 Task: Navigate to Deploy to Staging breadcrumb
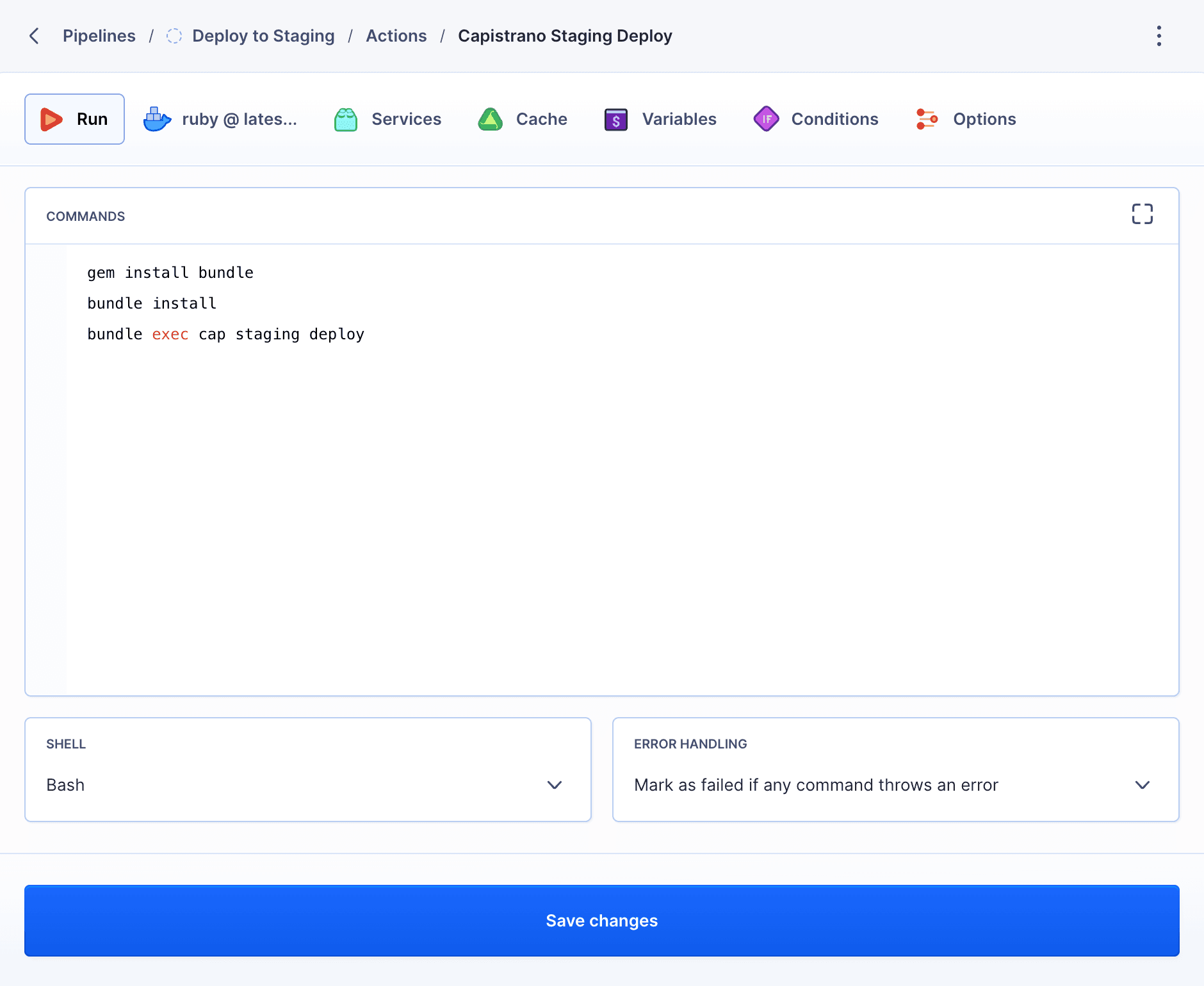pyautogui.click(x=263, y=36)
